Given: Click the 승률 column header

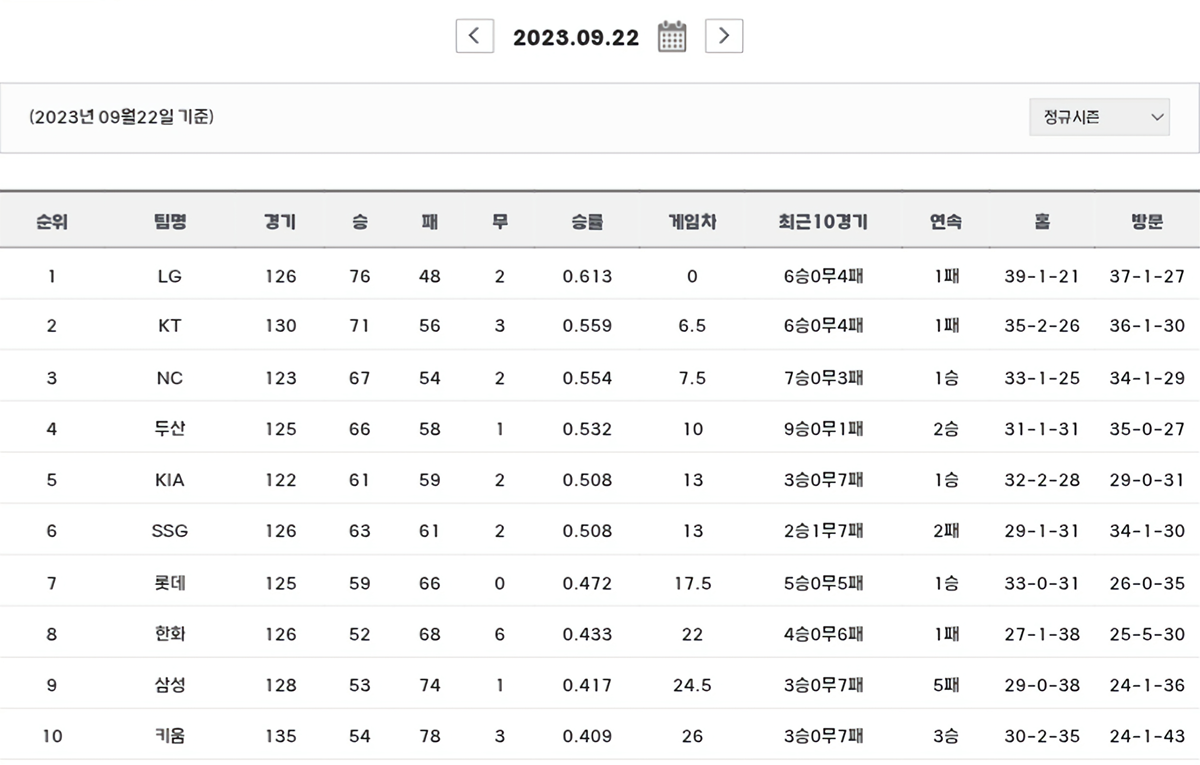Looking at the screenshot, I should [x=587, y=221].
